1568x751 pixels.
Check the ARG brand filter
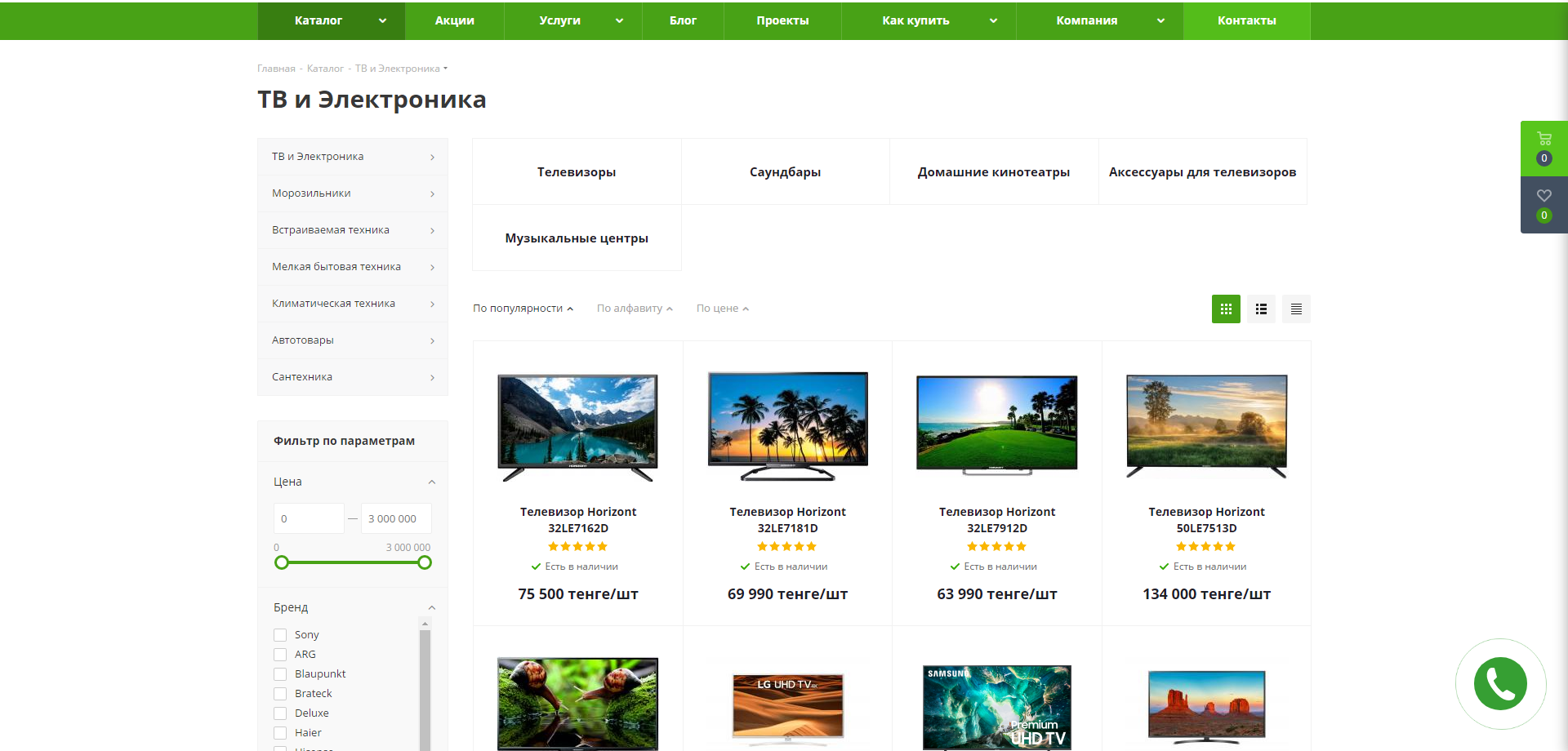click(x=280, y=655)
